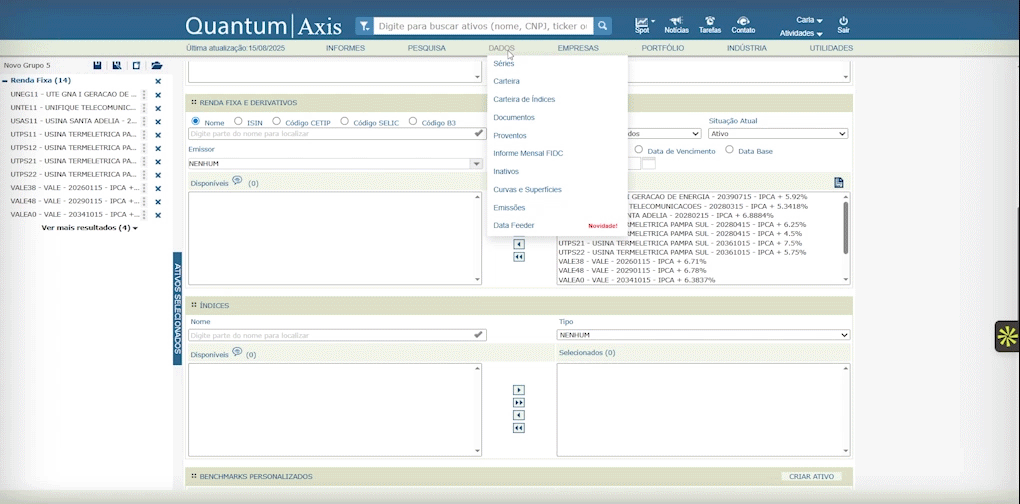Collapse the Renda Fixa (14) group
Screen dimensions: 1020x504
[x=5, y=81]
